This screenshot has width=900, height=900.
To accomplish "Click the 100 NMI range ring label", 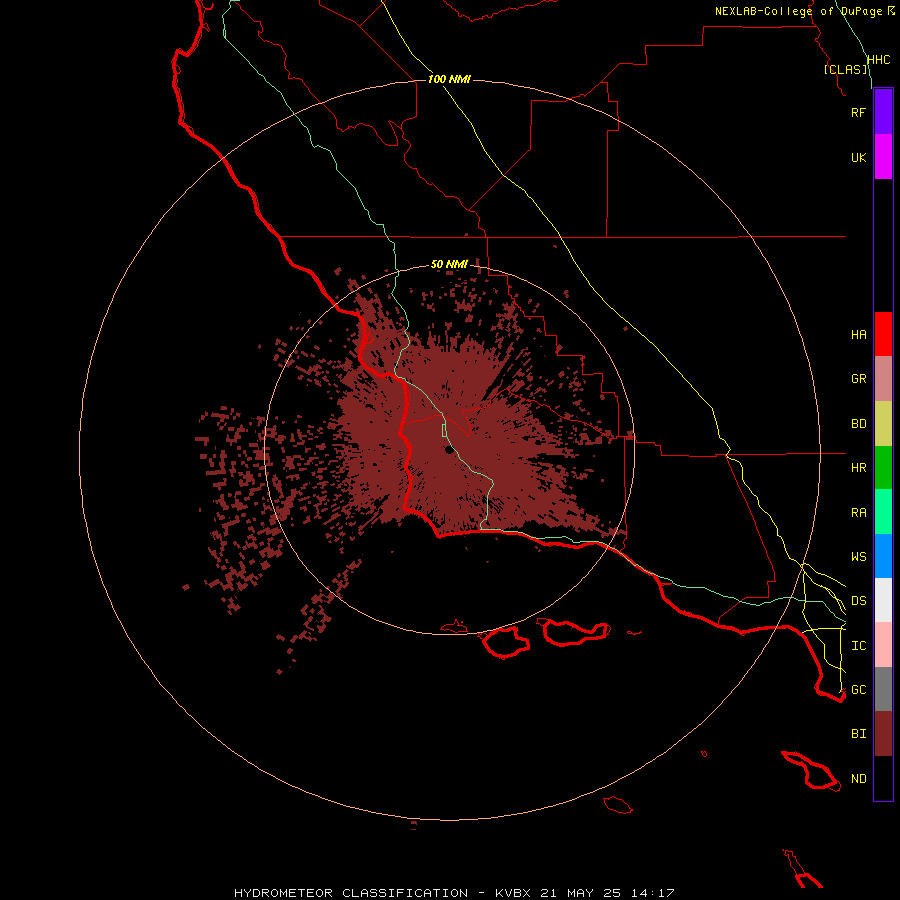I will (449, 79).
